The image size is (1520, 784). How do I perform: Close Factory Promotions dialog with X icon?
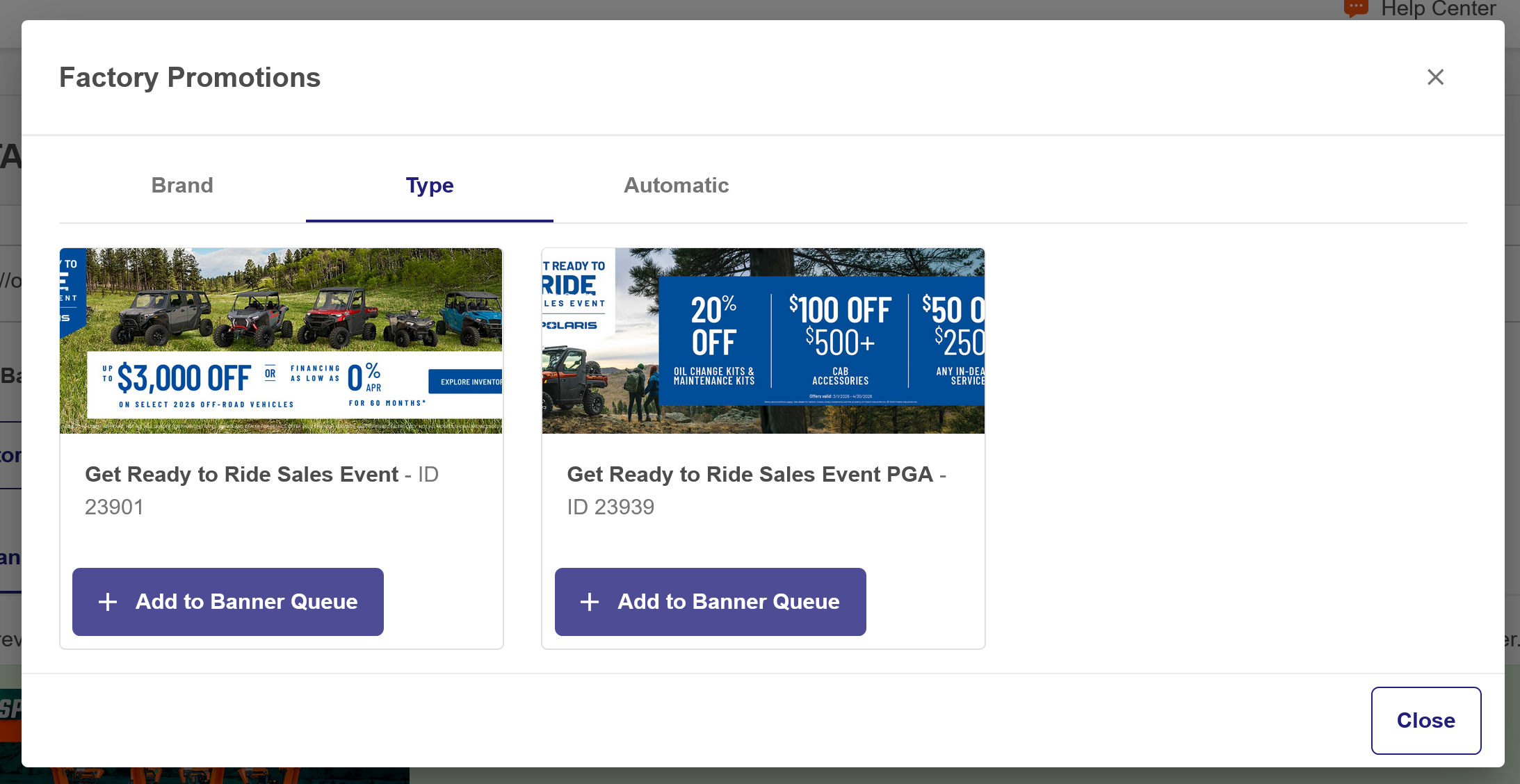[x=1435, y=77]
